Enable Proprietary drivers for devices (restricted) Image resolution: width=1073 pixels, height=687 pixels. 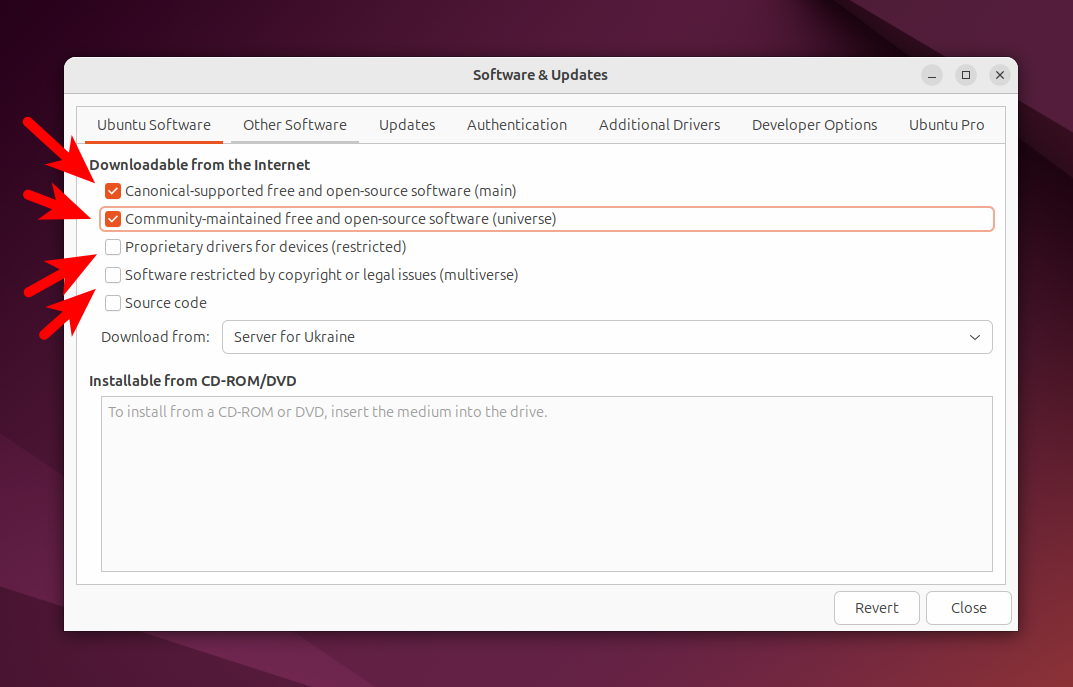click(x=113, y=247)
